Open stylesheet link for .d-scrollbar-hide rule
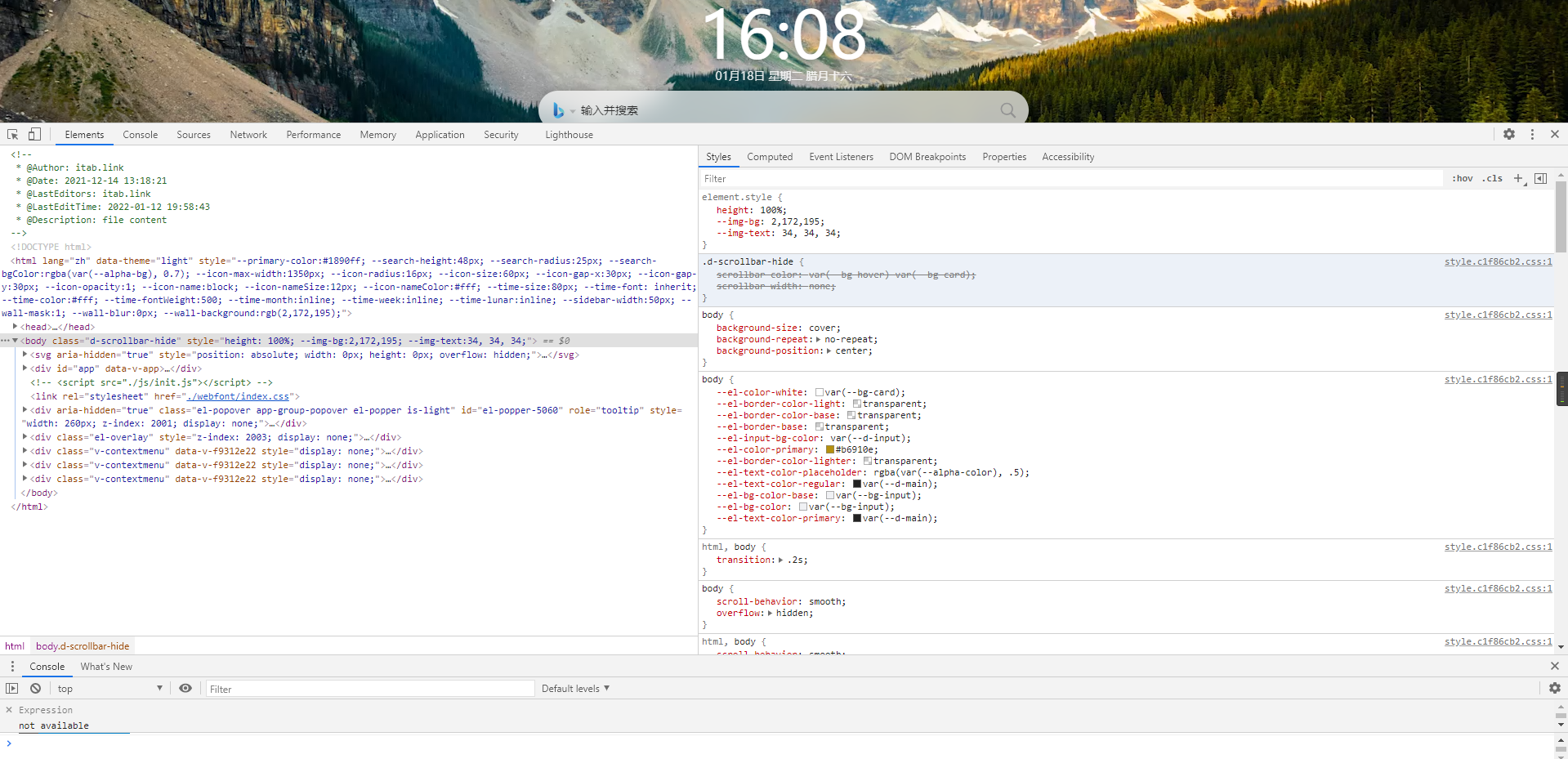Screen dimensions: 1568x759 1498,261
